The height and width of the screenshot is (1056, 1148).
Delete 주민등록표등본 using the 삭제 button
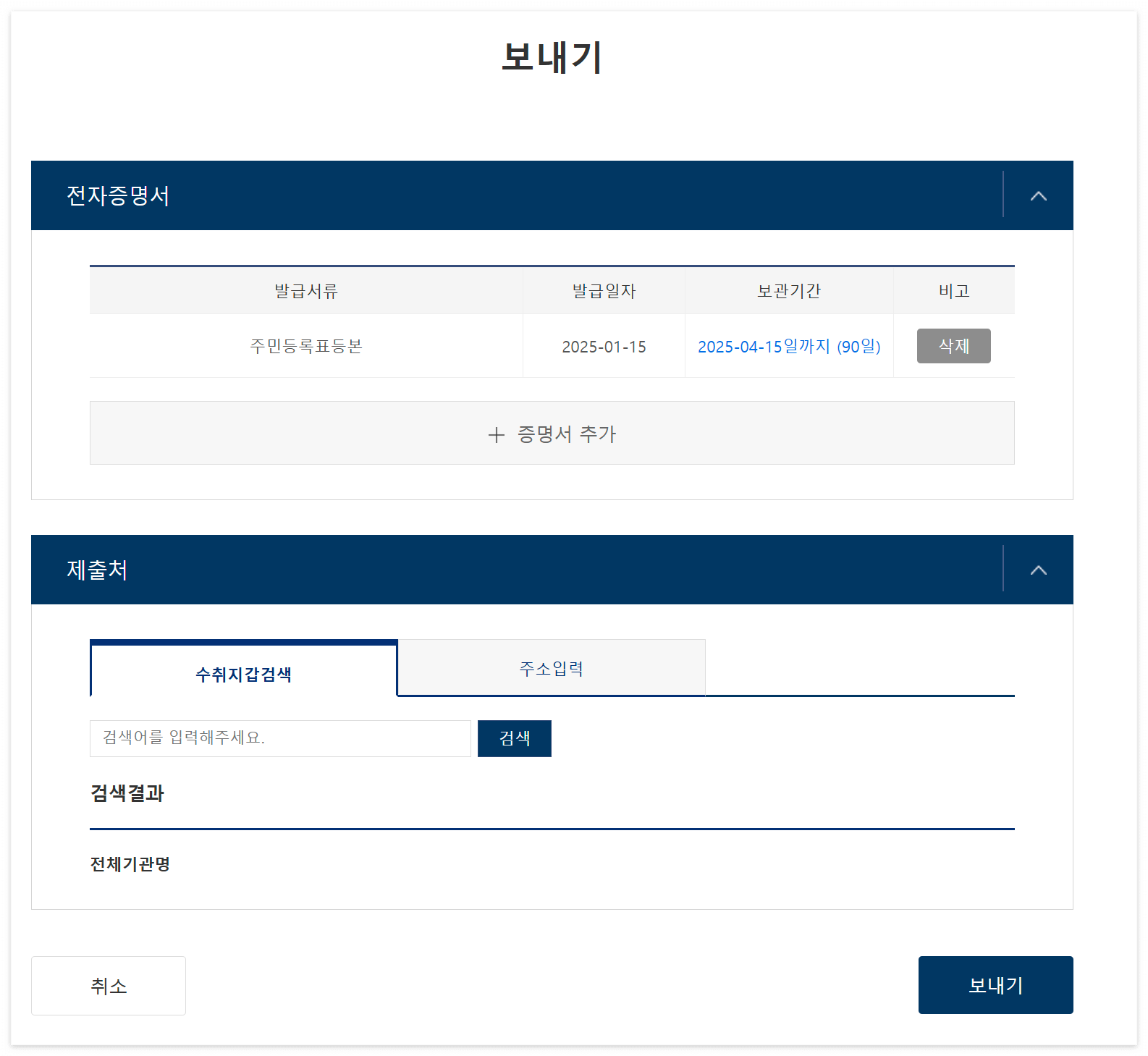click(x=953, y=346)
